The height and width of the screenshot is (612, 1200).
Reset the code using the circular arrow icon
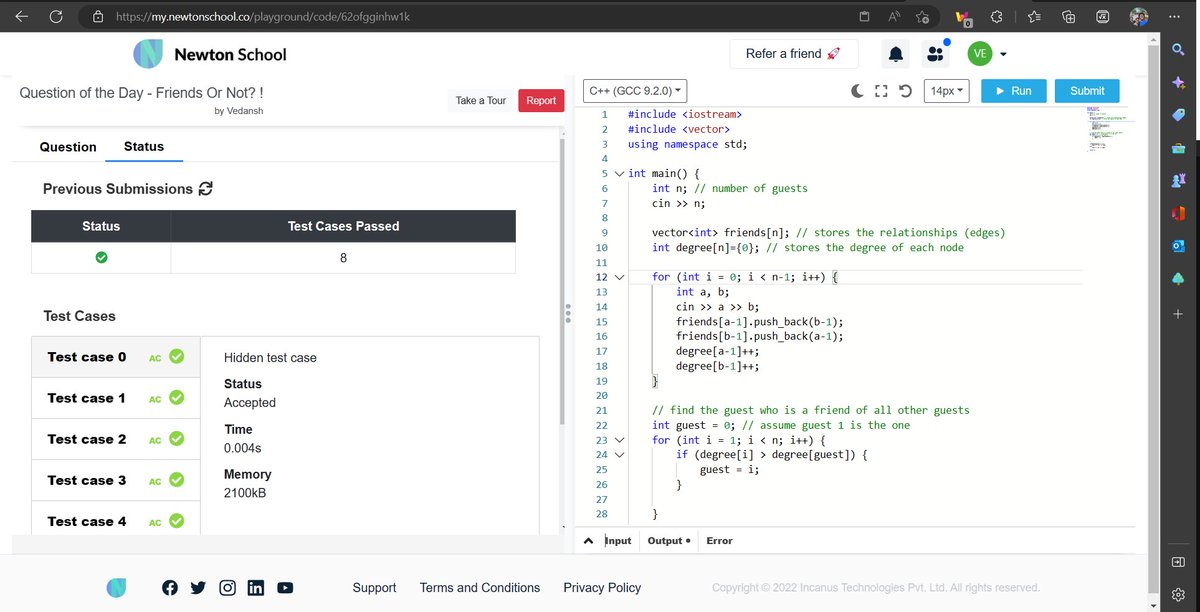pyautogui.click(x=905, y=90)
